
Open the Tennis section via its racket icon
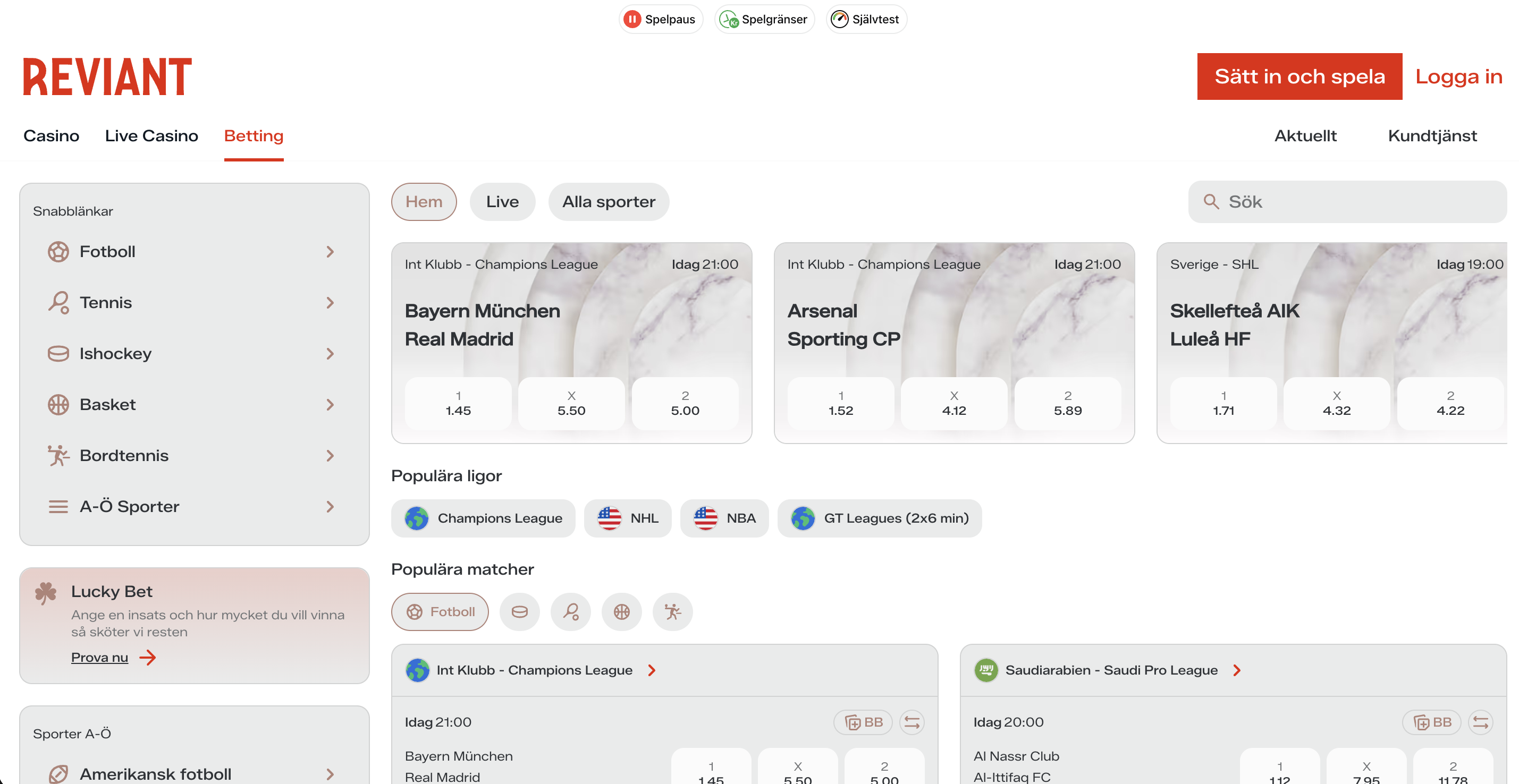[x=58, y=302]
